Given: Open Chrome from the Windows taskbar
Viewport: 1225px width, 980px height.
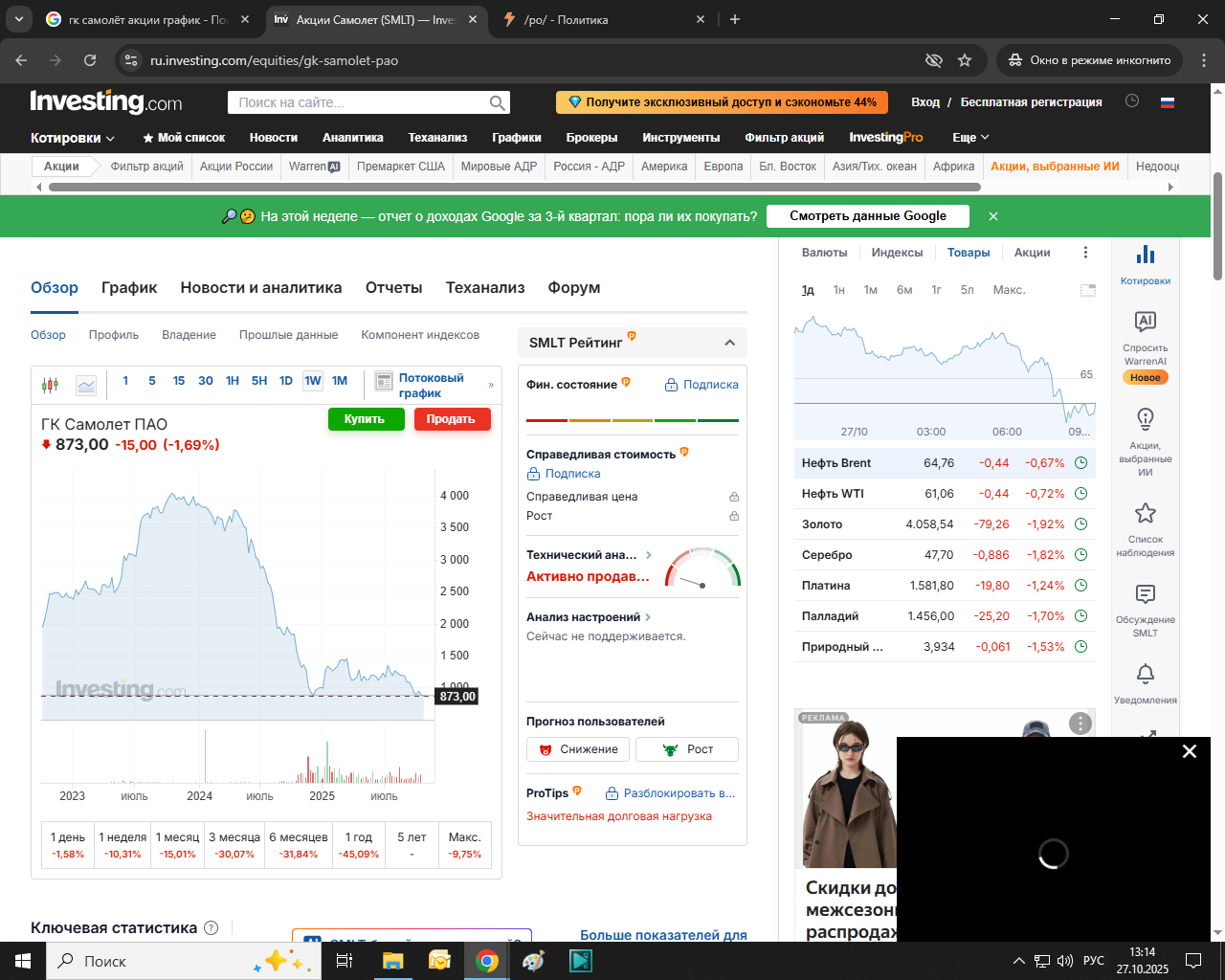Looking at the screenshot, I should 487,961.
